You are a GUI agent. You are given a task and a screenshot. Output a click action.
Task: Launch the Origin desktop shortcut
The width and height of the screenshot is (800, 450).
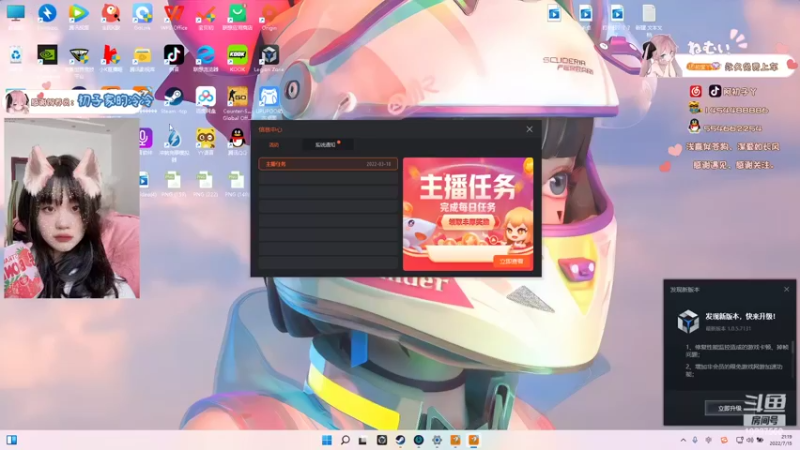[x=269, y=13]
